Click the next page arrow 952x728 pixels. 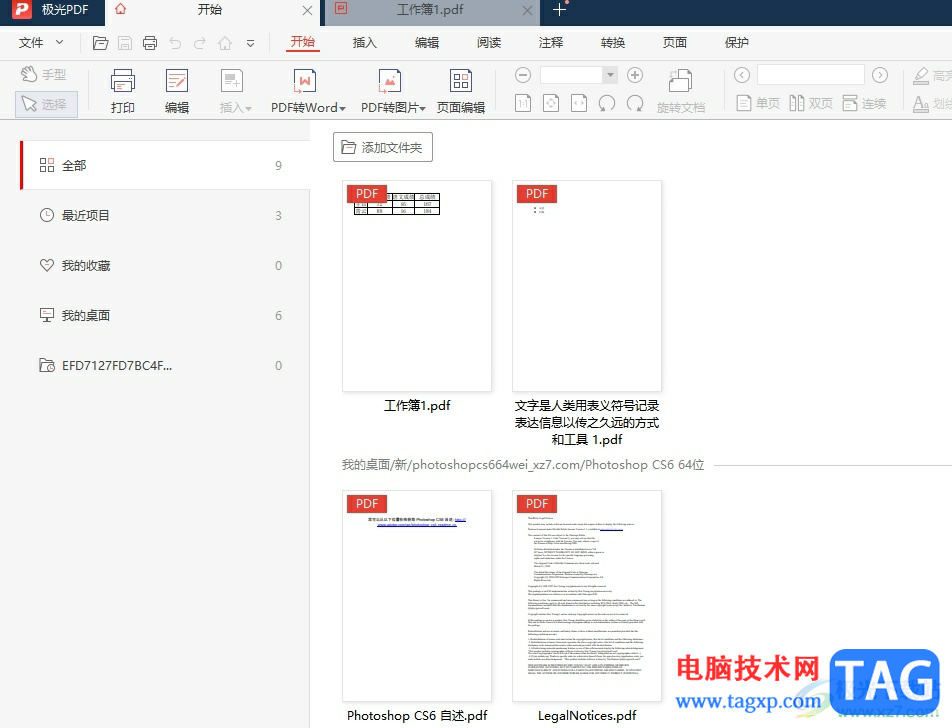click(x=880, y=75)
